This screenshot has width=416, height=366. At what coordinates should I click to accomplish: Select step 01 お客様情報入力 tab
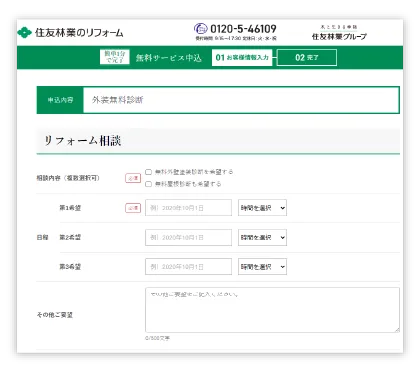point(242,58)
